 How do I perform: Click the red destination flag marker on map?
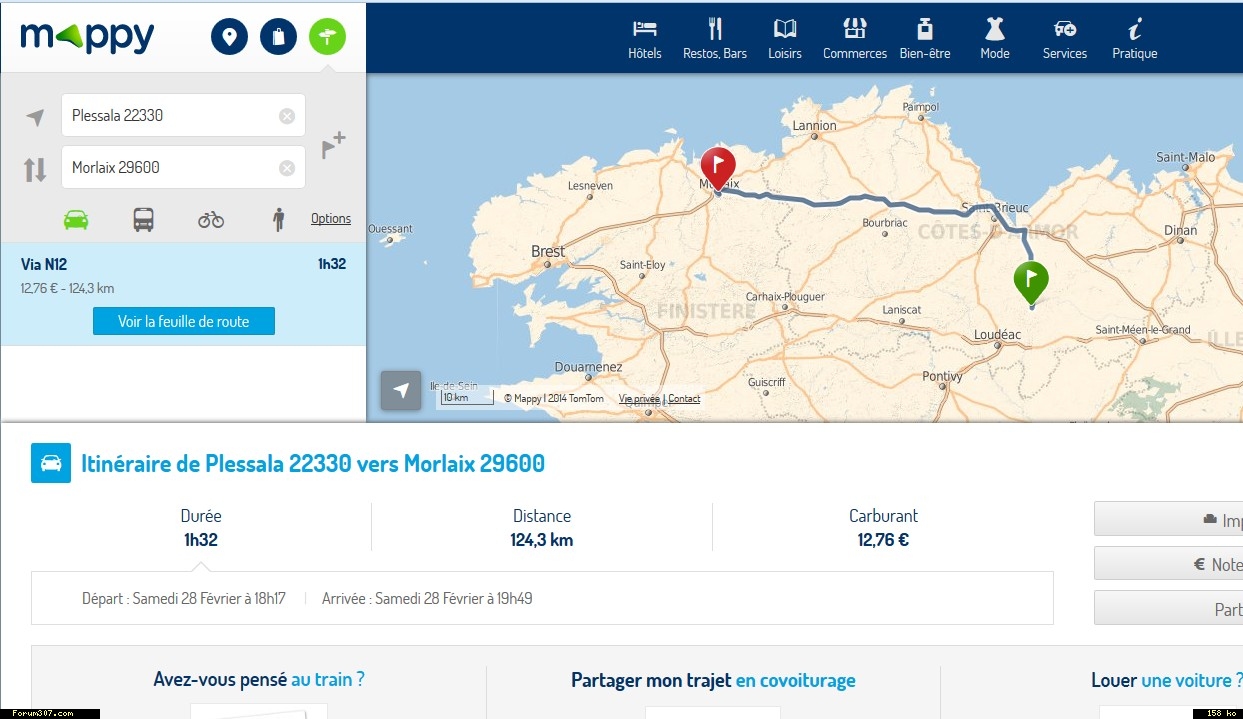pyautogui.click(x=718, y=166)
